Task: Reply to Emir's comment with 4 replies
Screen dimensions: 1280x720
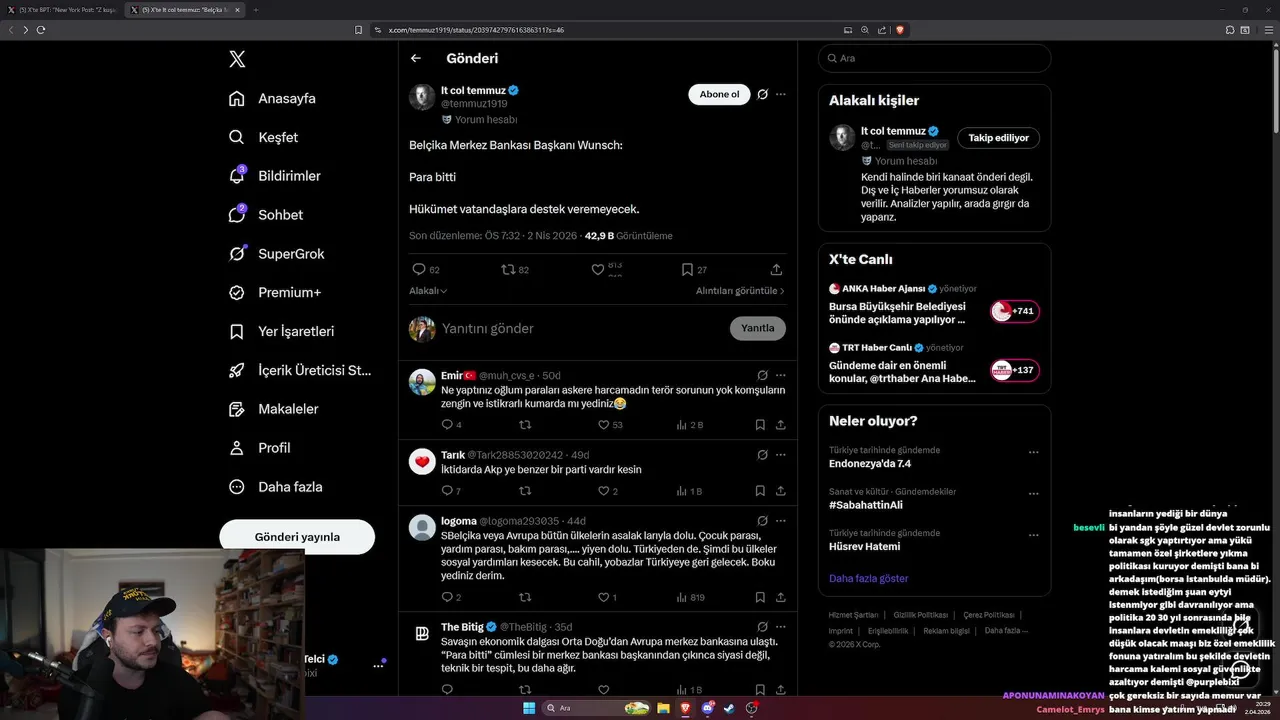Action: tap(447, 425)
